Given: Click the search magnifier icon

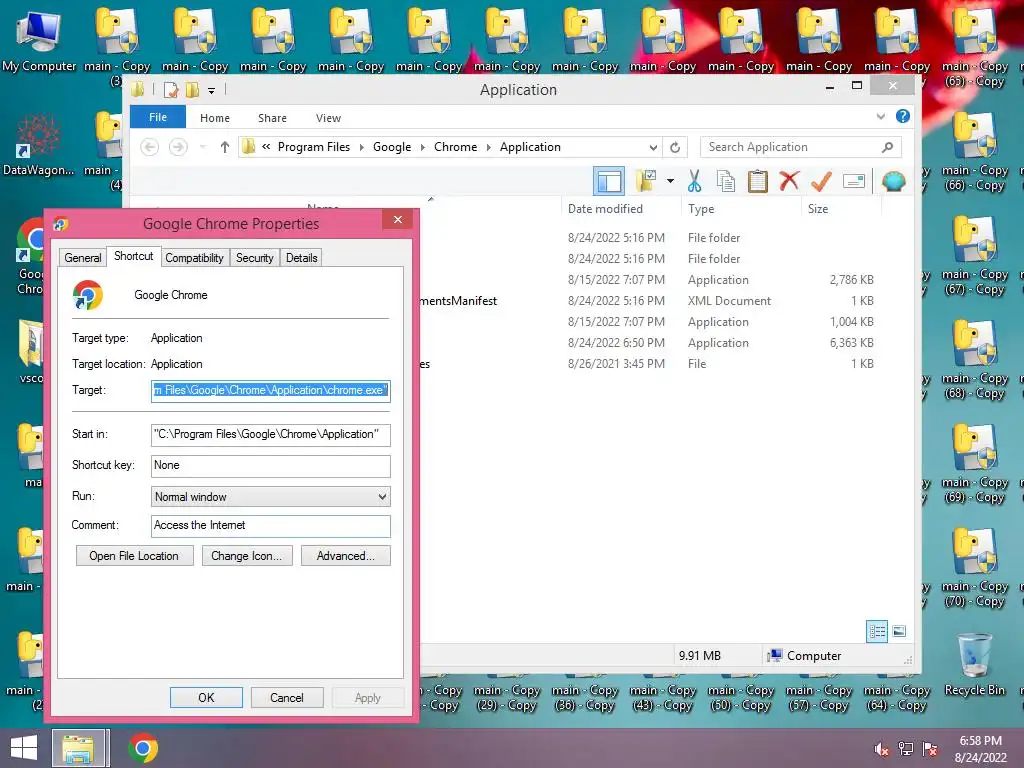Looking at the screenshot, I should click(888, 148).
